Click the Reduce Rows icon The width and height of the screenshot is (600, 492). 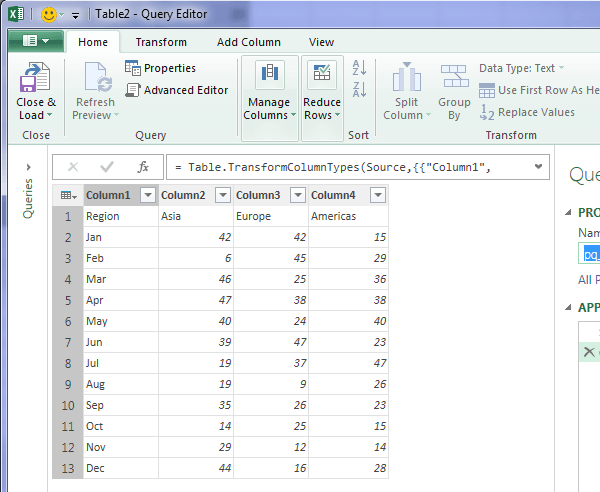click(322, 73)
